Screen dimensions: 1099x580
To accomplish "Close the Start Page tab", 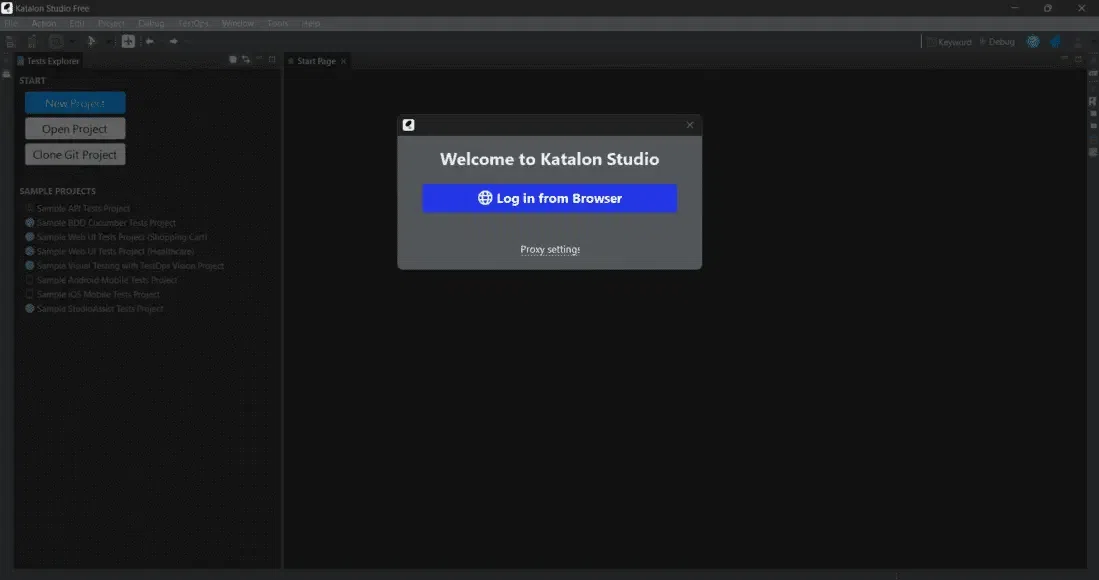I will tap(343, 61).
